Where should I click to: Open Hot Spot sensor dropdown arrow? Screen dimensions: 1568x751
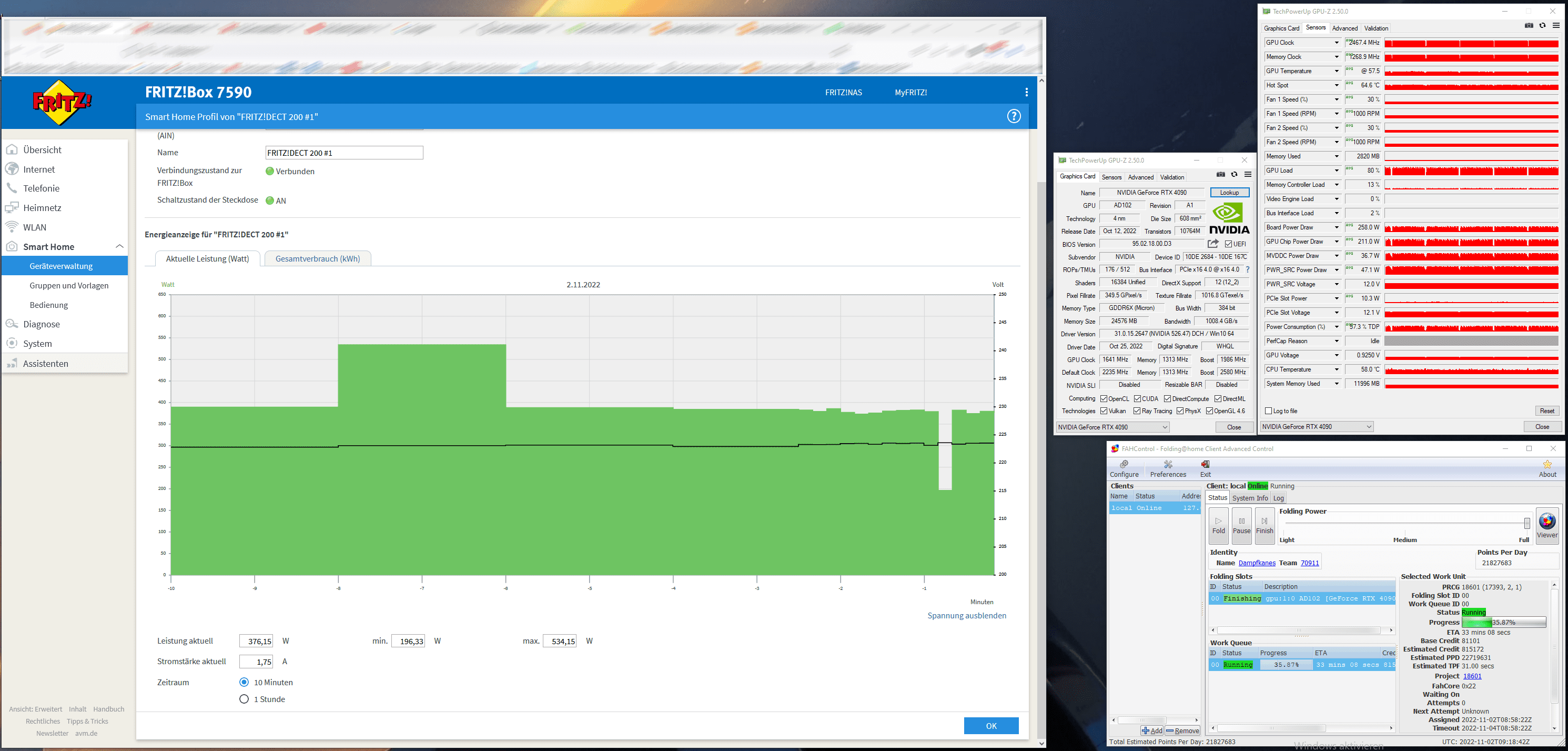click(1337, 85)
